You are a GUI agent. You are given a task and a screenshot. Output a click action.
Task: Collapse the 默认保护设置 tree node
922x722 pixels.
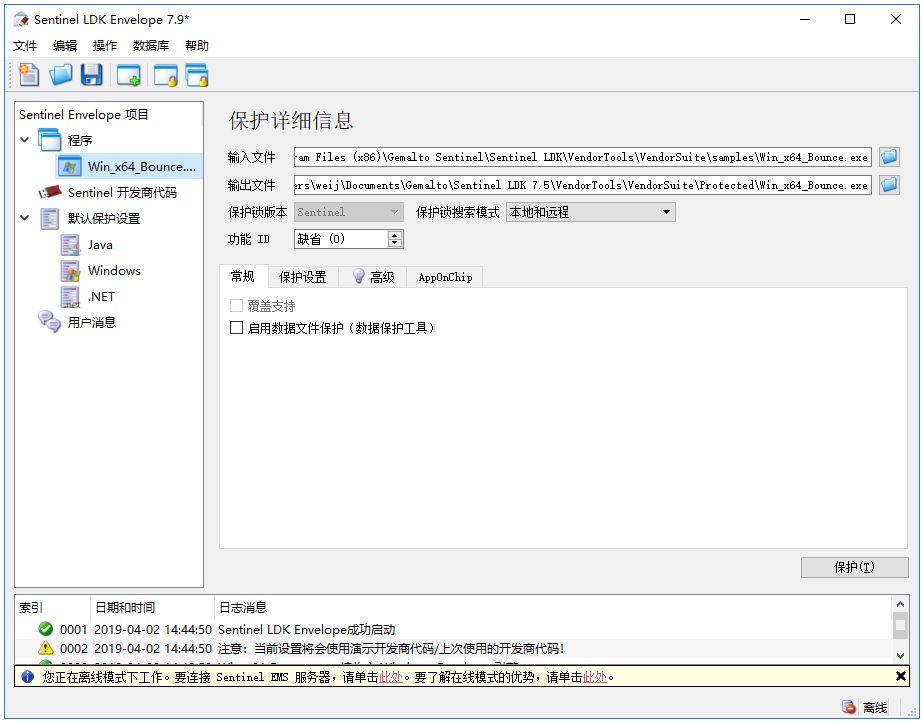tap(25, 218)
